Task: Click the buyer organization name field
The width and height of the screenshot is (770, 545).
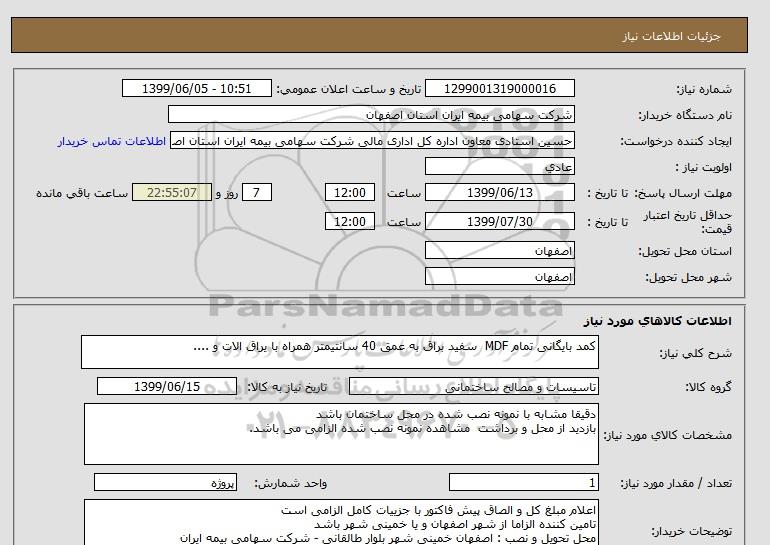Action: coord(371,114)
